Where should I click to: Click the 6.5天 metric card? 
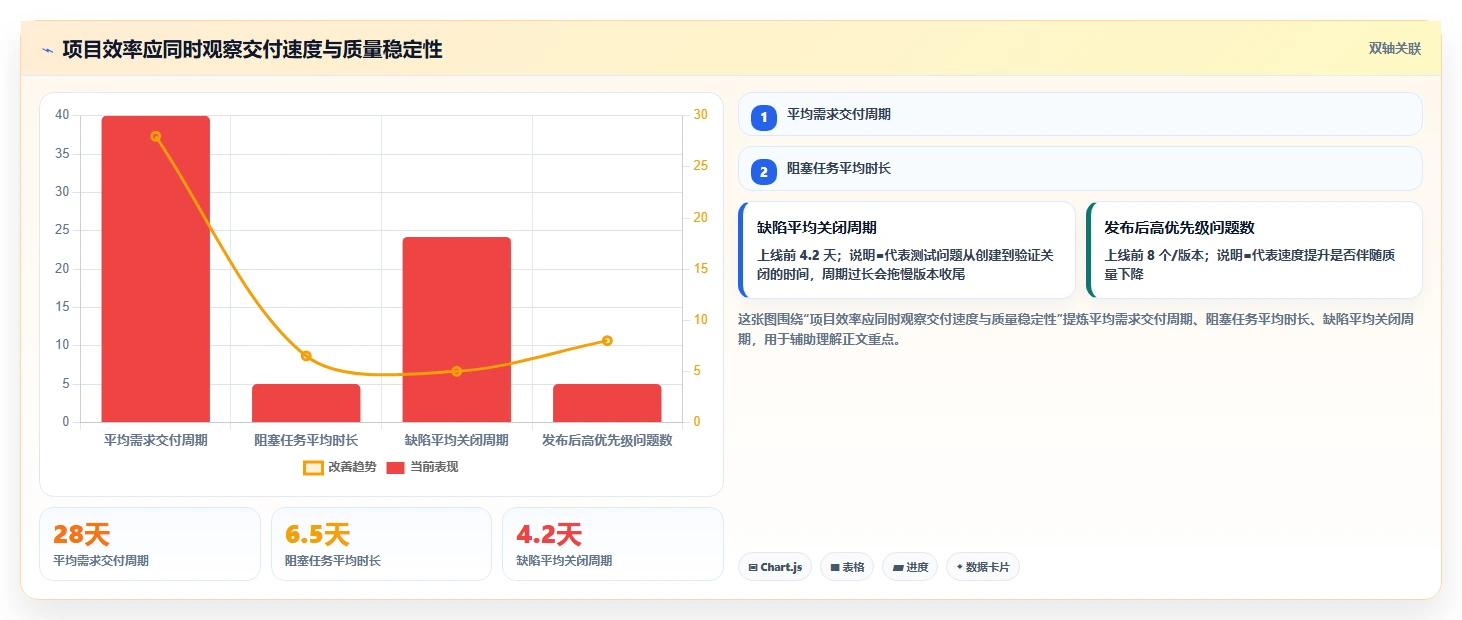click(381, 544)
